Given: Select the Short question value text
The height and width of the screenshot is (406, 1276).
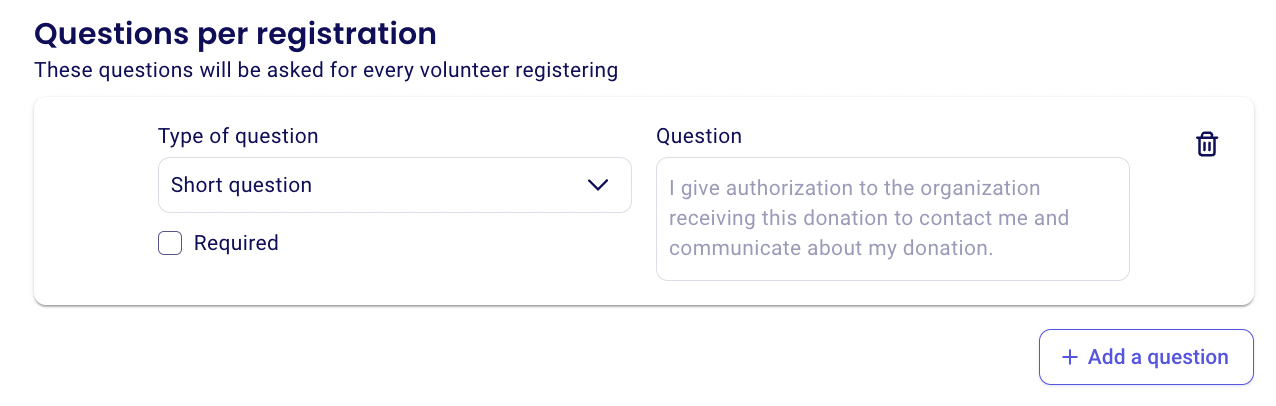Looking at the screenshot, I should click(241, 185).
